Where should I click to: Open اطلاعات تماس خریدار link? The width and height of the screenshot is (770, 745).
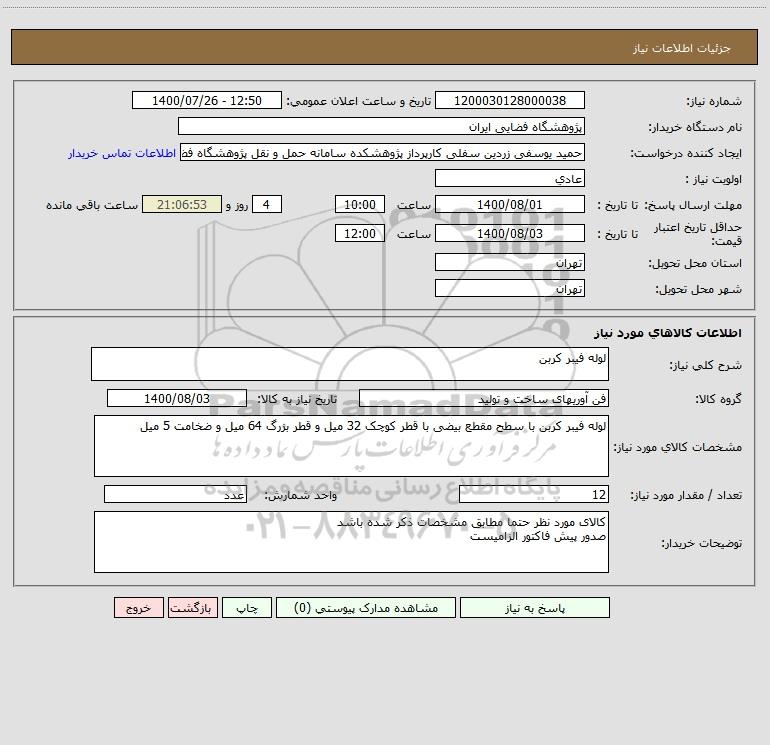click(x=122, y=153)
